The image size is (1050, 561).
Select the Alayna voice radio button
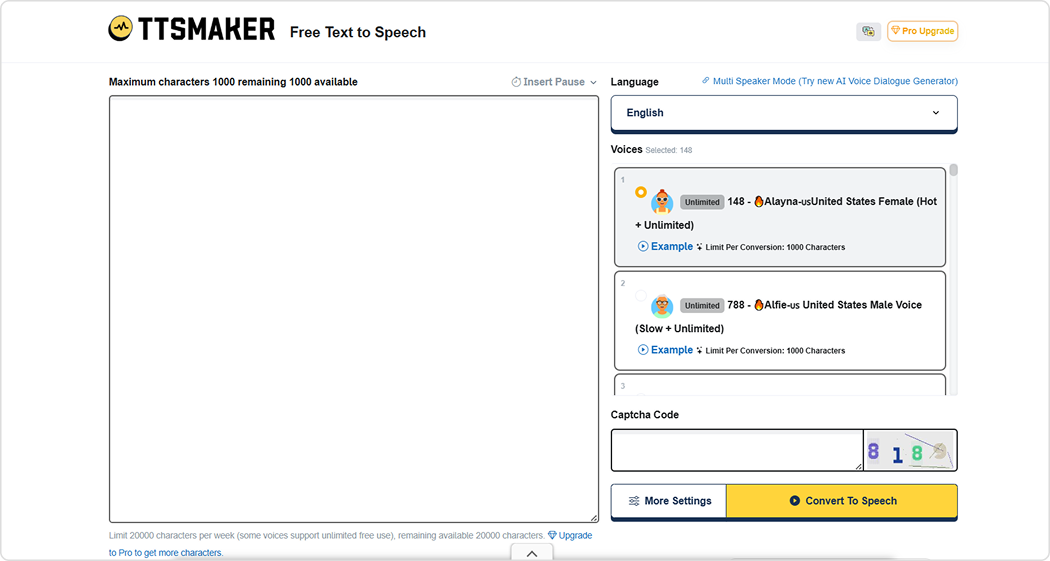coord(641,192)
